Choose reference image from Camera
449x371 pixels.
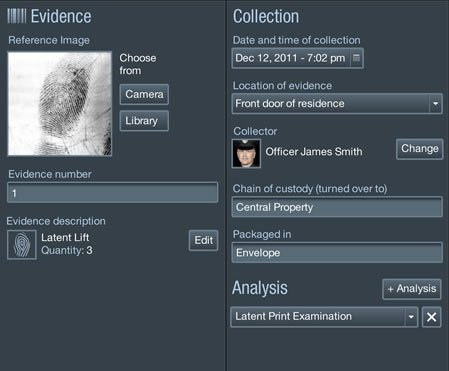coord(144,94)
